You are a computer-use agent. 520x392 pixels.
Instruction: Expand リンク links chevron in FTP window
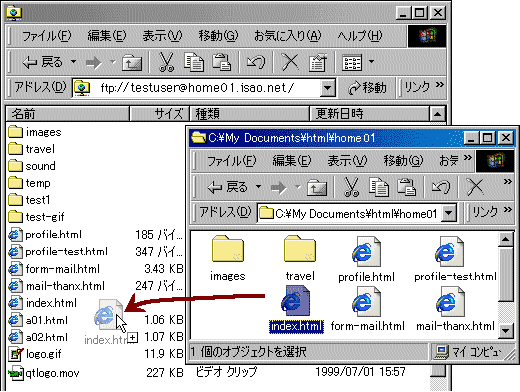click(440, 85)
